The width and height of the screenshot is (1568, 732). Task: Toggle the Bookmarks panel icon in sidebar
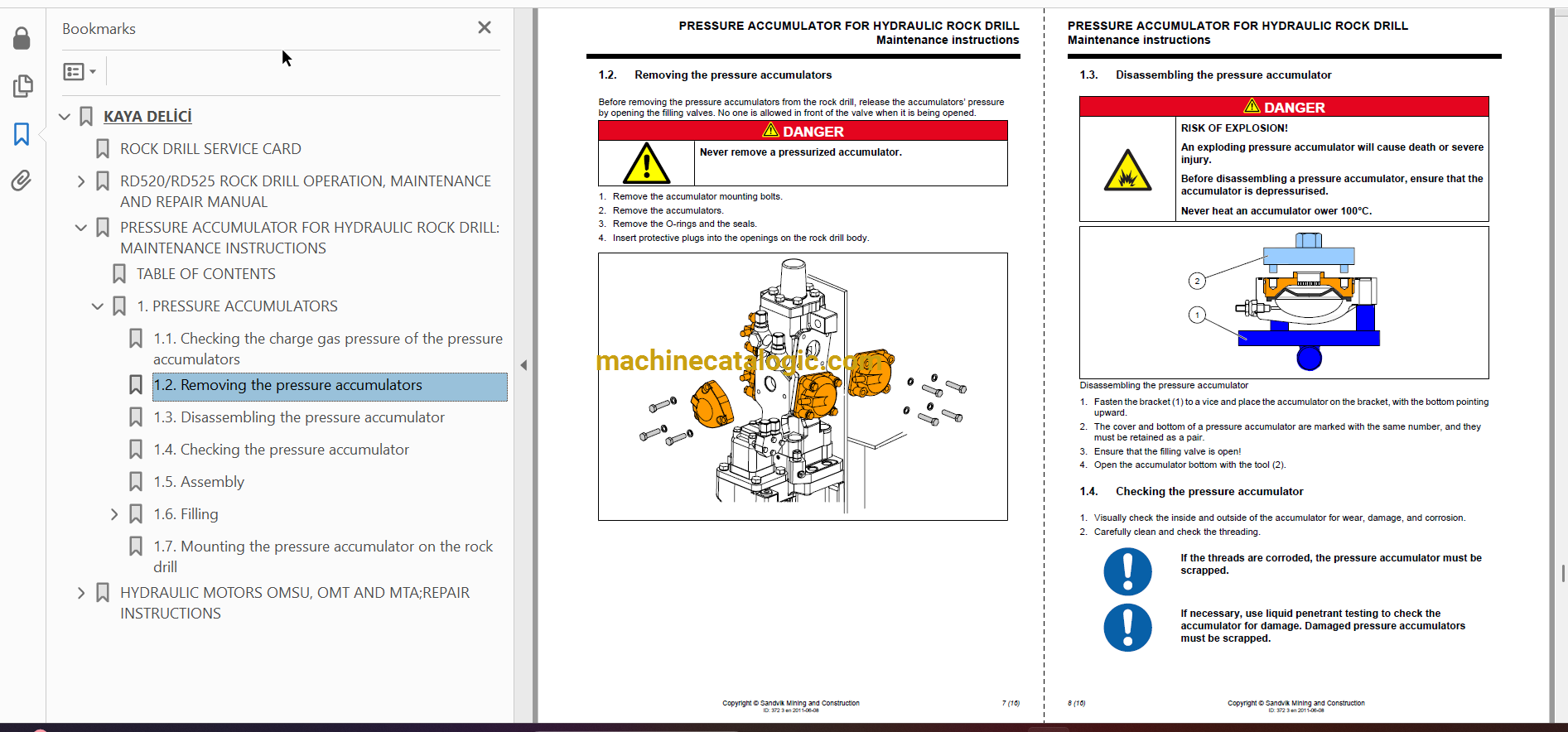pos(22,134)
